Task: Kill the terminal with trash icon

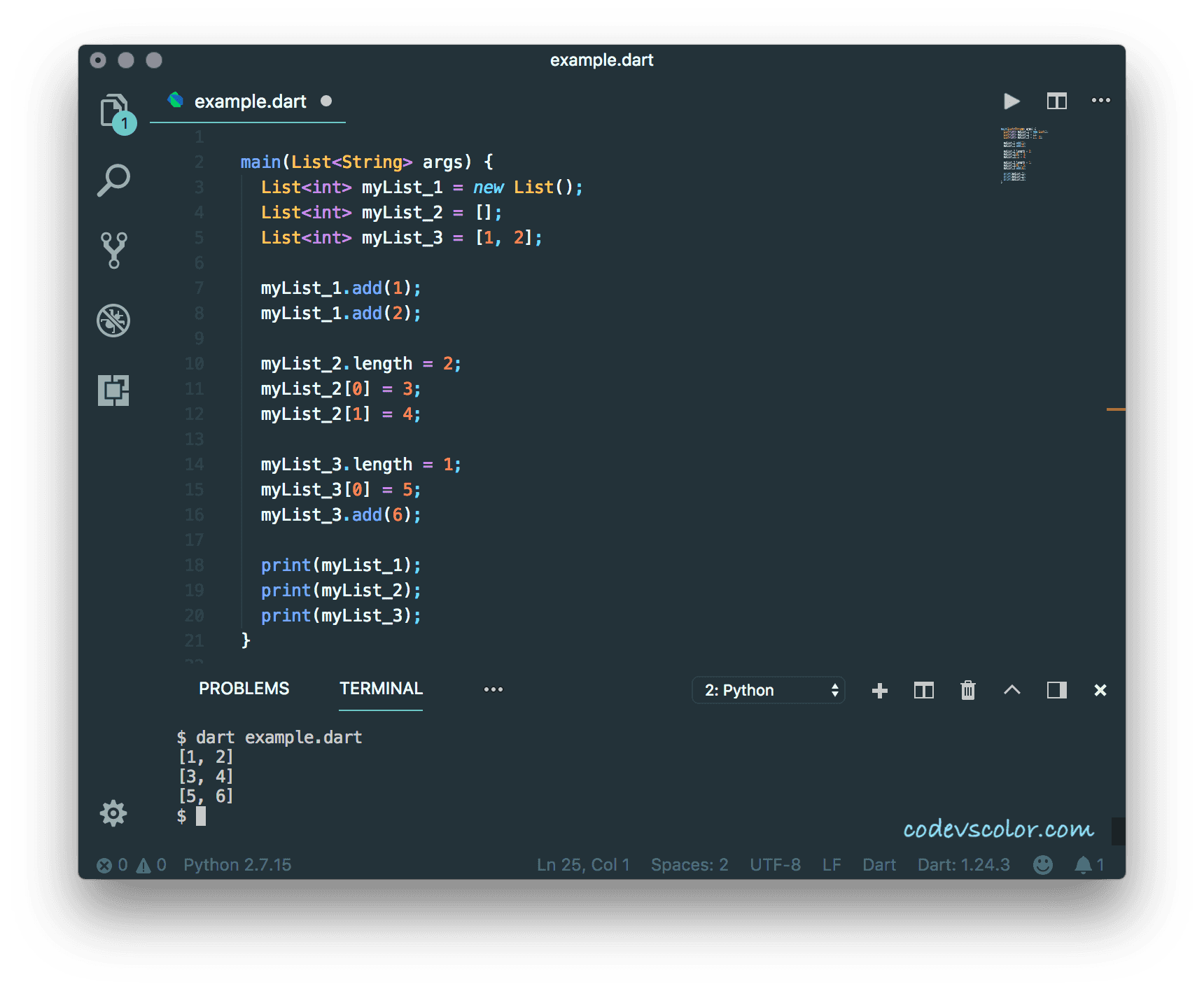Action: click(x=968, y=691)
